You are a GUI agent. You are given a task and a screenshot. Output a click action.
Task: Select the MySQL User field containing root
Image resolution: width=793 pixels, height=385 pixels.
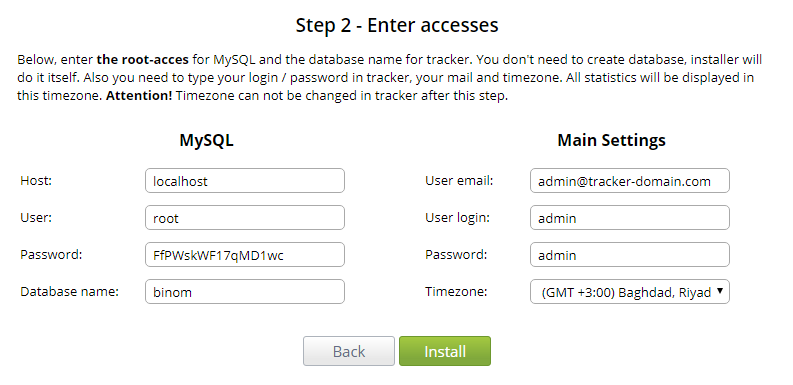pyautogui.click(x=245, y=218)
